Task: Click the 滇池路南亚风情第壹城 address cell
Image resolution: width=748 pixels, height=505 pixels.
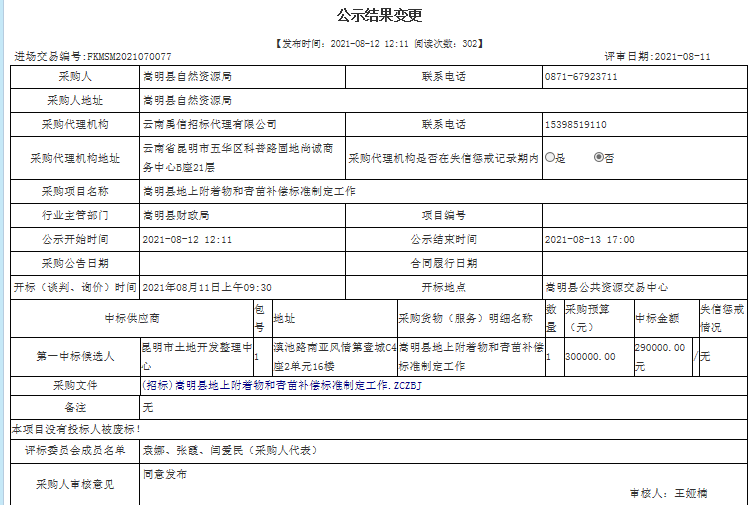Action: click(335, 357)
